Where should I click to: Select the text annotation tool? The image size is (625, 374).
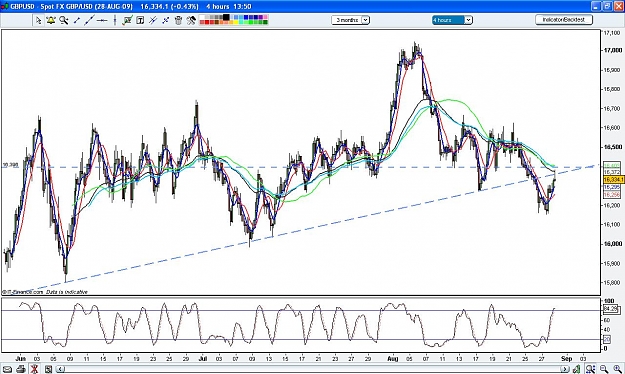click(x=140, y=20)
